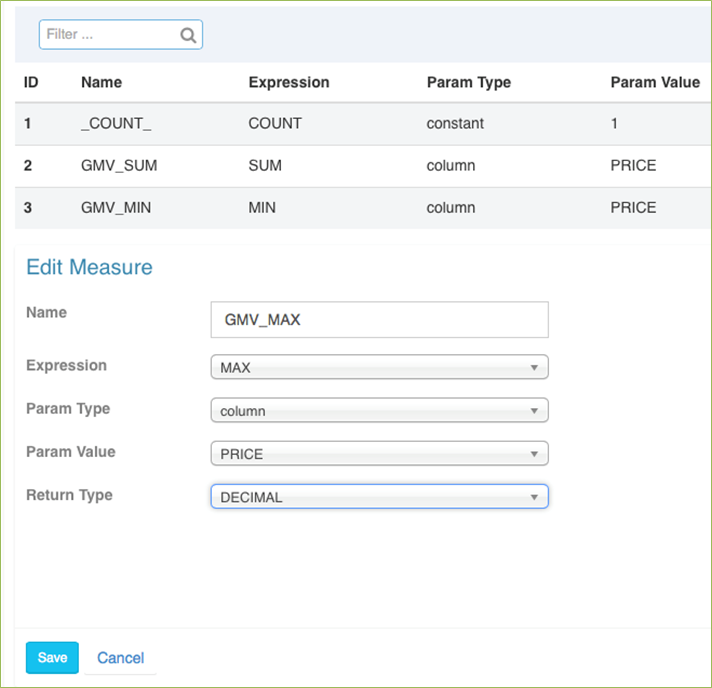Click the Param Value field label in form
The height and width of the screenshot is (688, 712).
click(71, 452)
